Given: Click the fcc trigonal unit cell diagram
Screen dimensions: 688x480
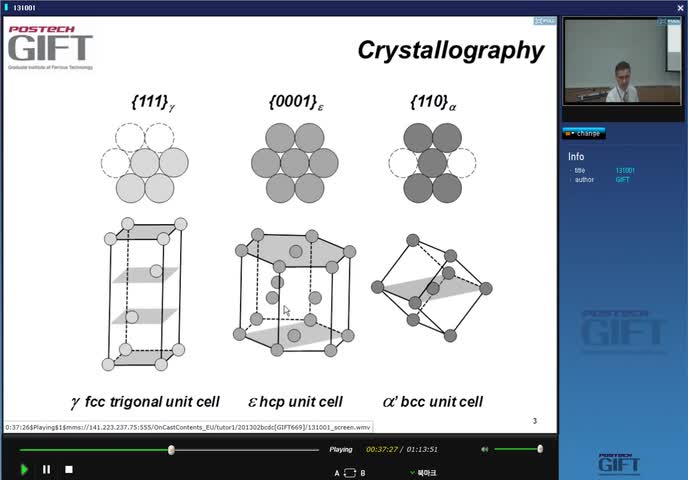Looking at the screenshot, I should (145, 294).
